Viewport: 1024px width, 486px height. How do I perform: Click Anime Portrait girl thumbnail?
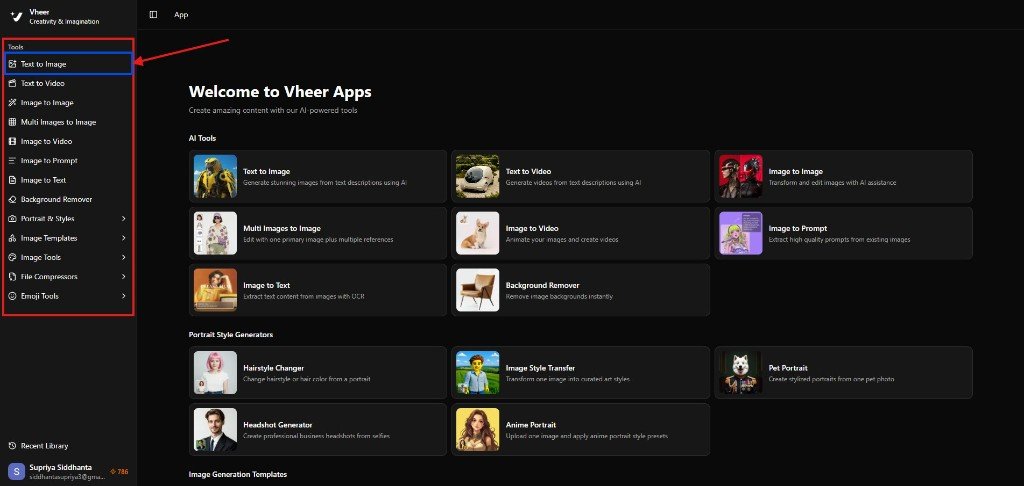(477, 430)
